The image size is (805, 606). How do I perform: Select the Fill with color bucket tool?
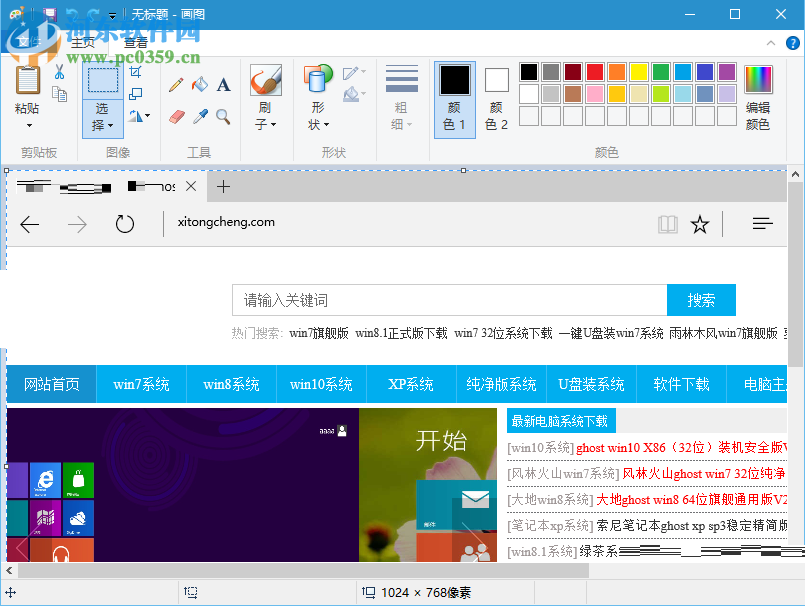(x=199, y=84)
